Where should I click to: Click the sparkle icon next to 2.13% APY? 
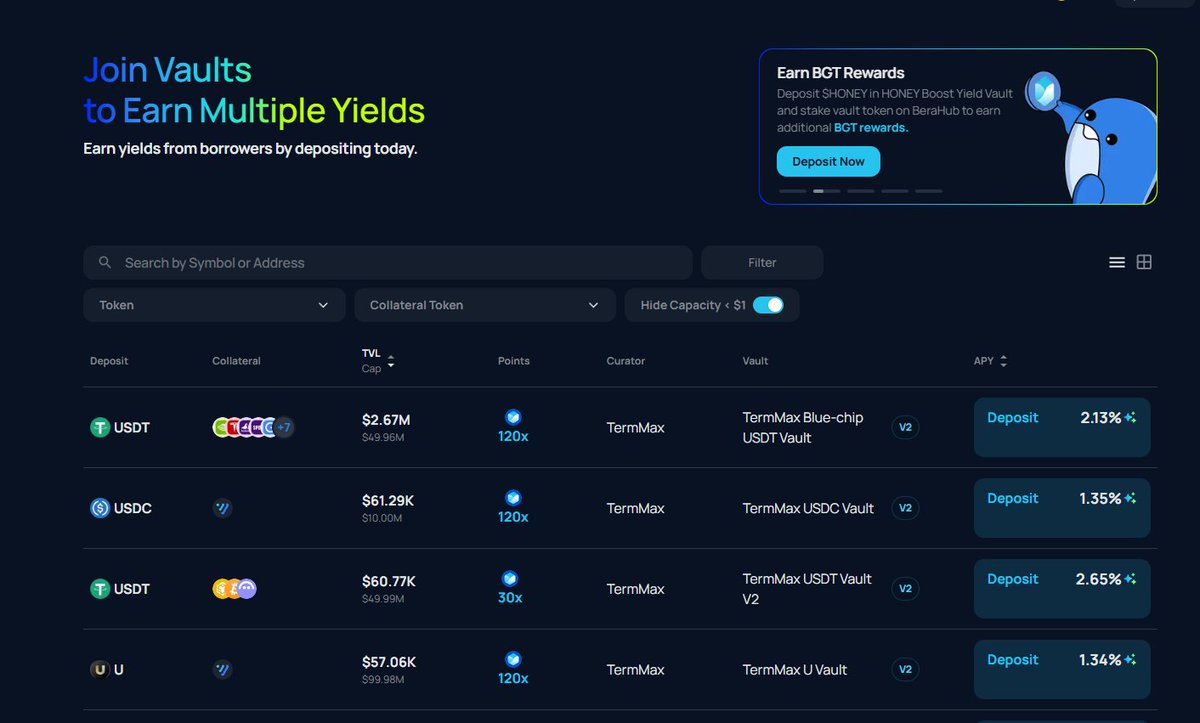pos(1130,418)
